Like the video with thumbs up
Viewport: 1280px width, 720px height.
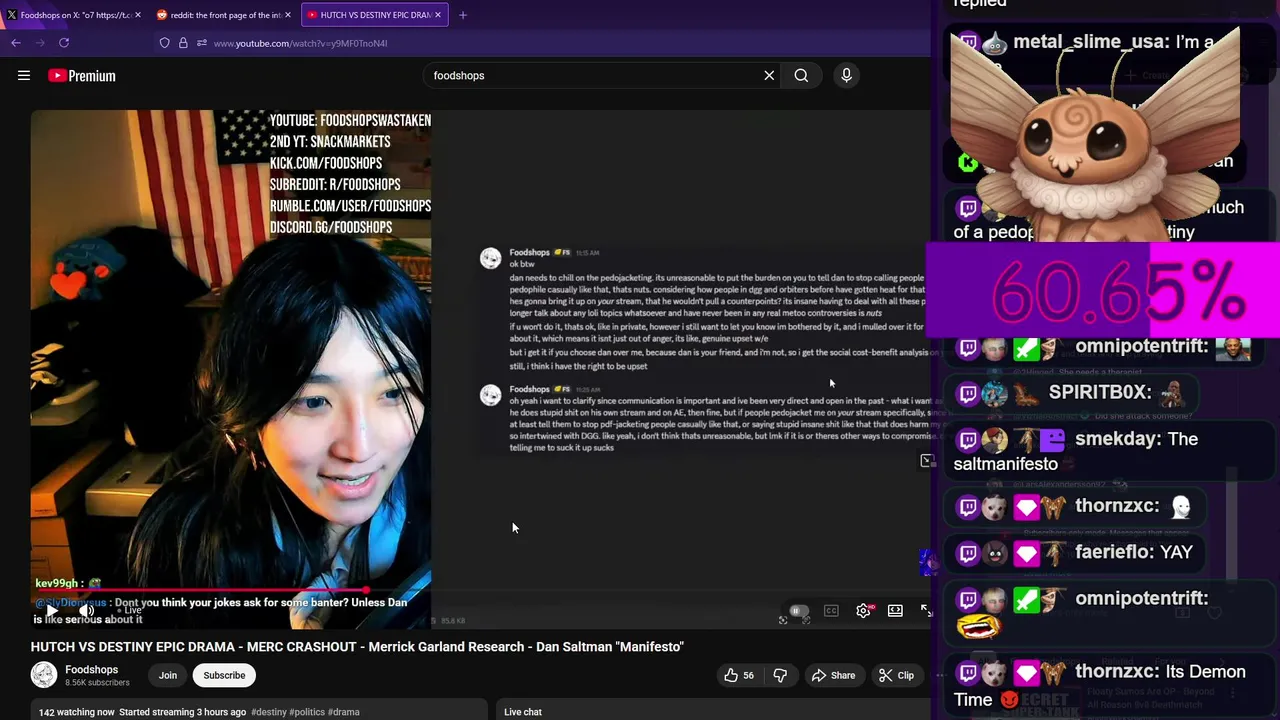pos(739,675)
